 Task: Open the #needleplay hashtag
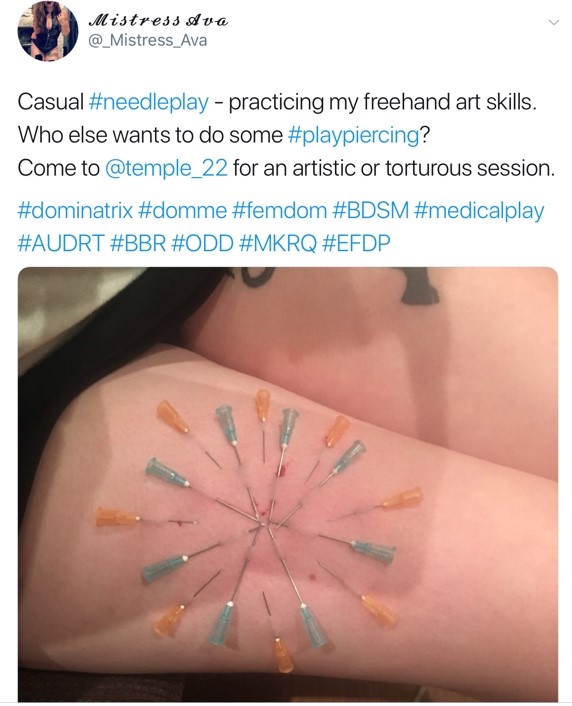(149, 102)
